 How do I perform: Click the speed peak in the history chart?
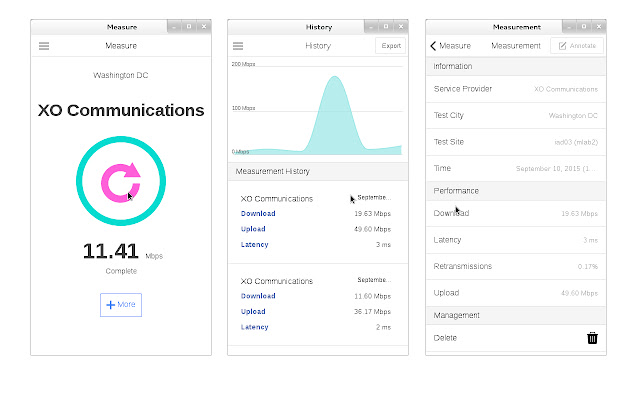tap(335, 78)
